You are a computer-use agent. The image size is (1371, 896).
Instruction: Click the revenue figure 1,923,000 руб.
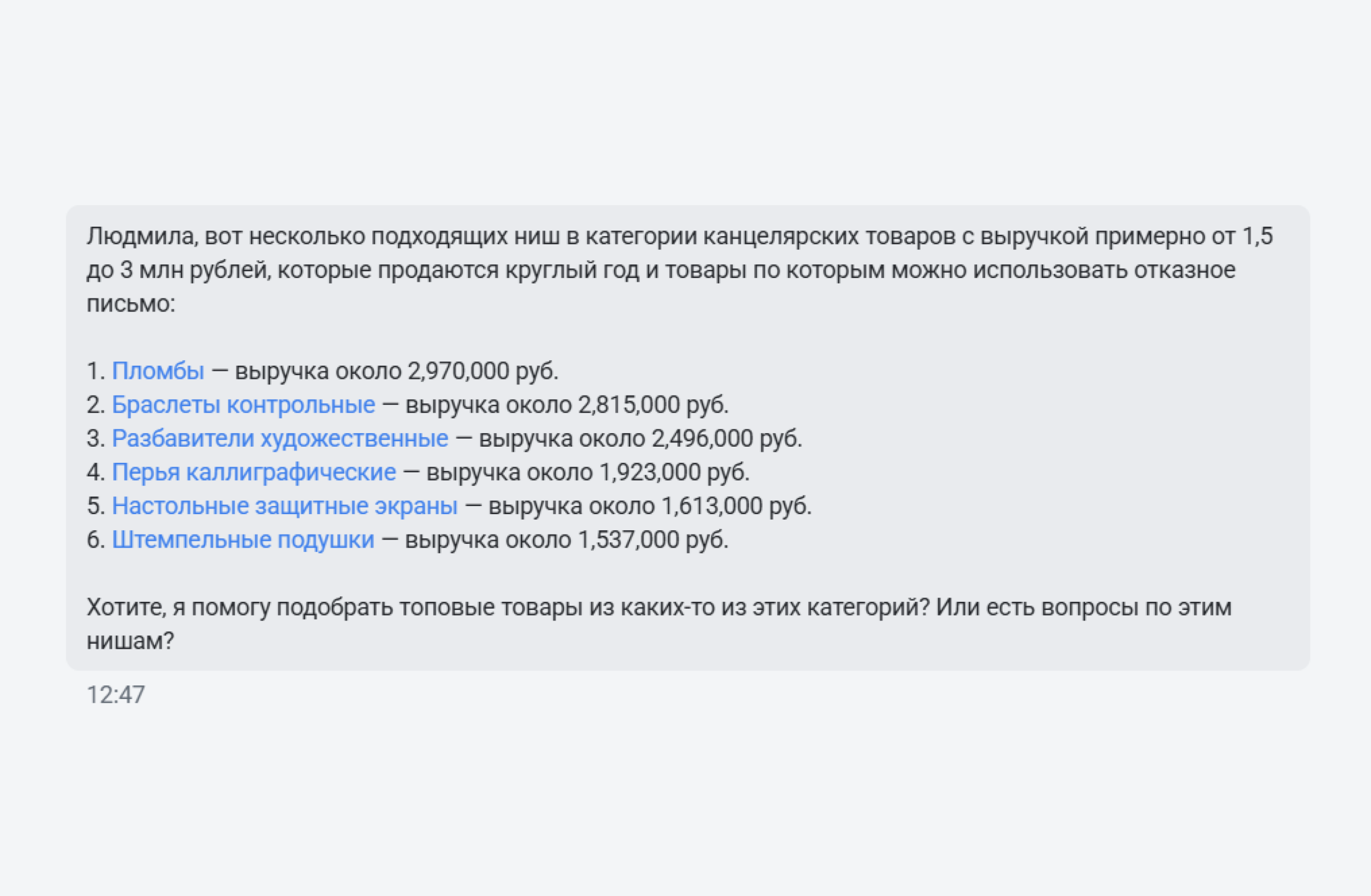click(x=674, y=472)
